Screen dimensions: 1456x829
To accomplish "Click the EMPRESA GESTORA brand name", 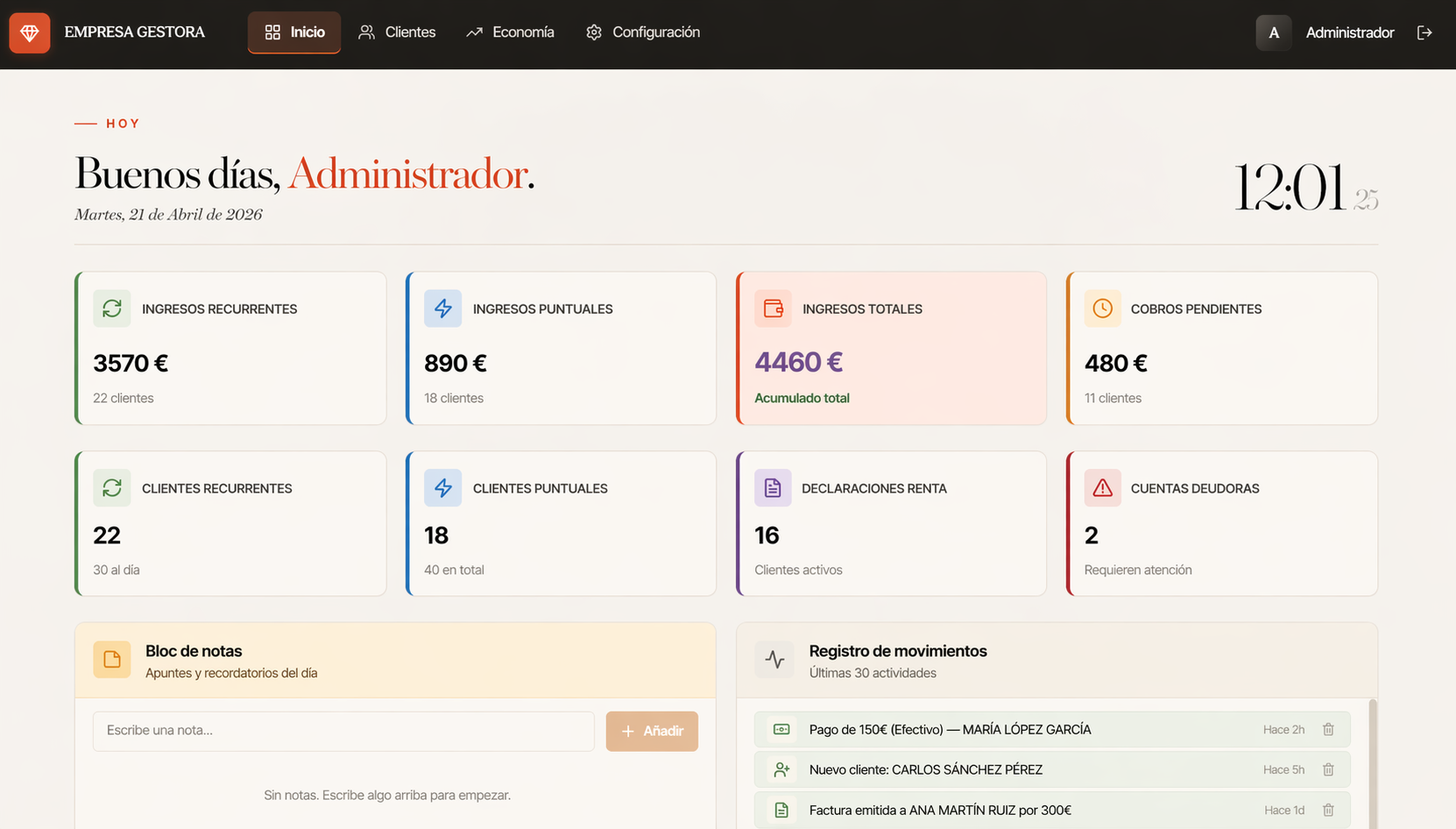I will click(135, 32).
